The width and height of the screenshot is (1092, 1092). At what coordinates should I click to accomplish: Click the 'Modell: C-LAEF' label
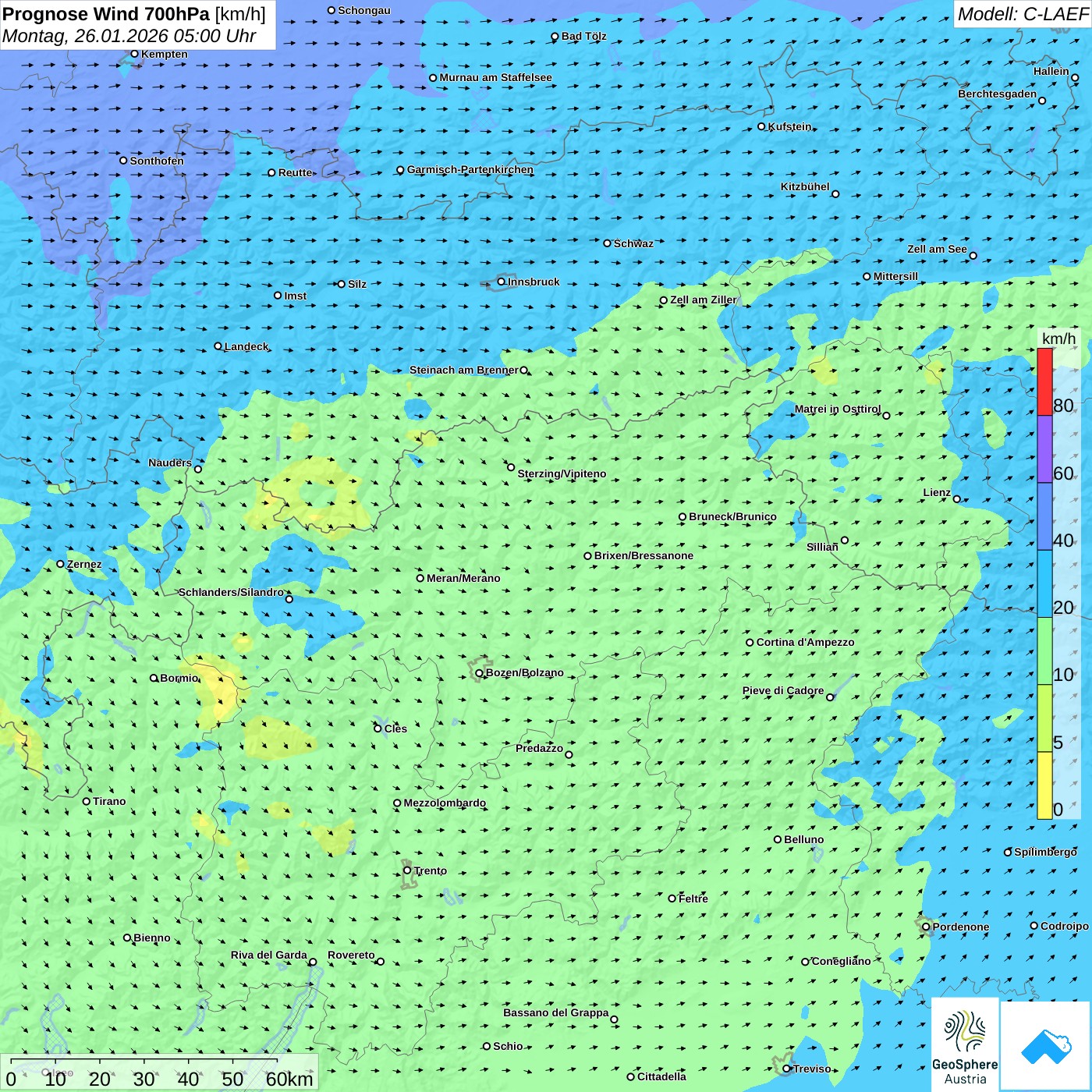coord(1022,14)
